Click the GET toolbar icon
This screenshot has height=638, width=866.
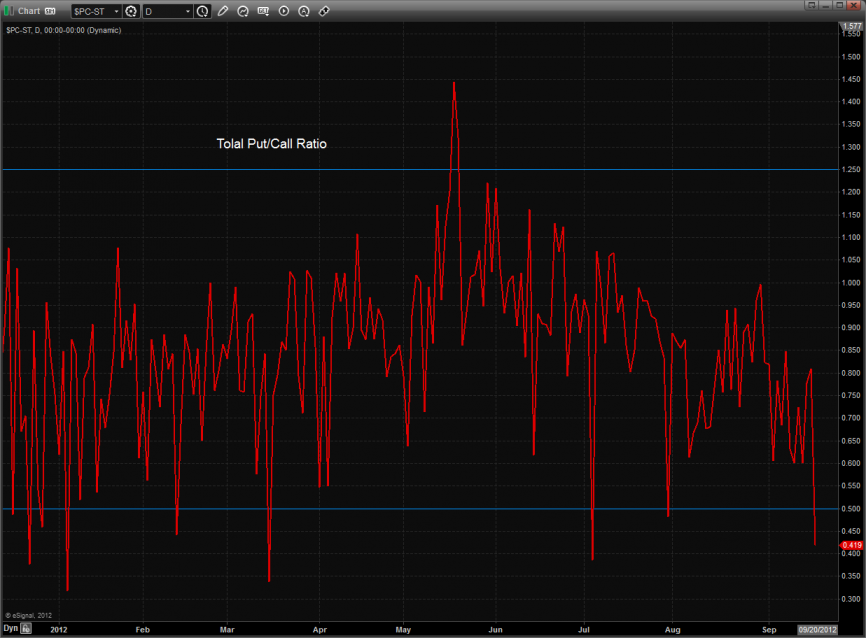pos(263,11)
